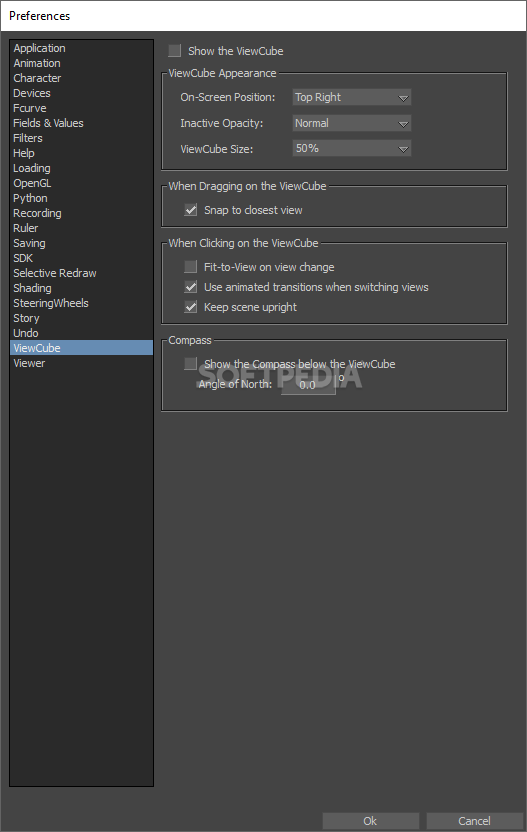527x832 pixels.
Task: Select the OpenGL category
Action: [x=82, y=183]
